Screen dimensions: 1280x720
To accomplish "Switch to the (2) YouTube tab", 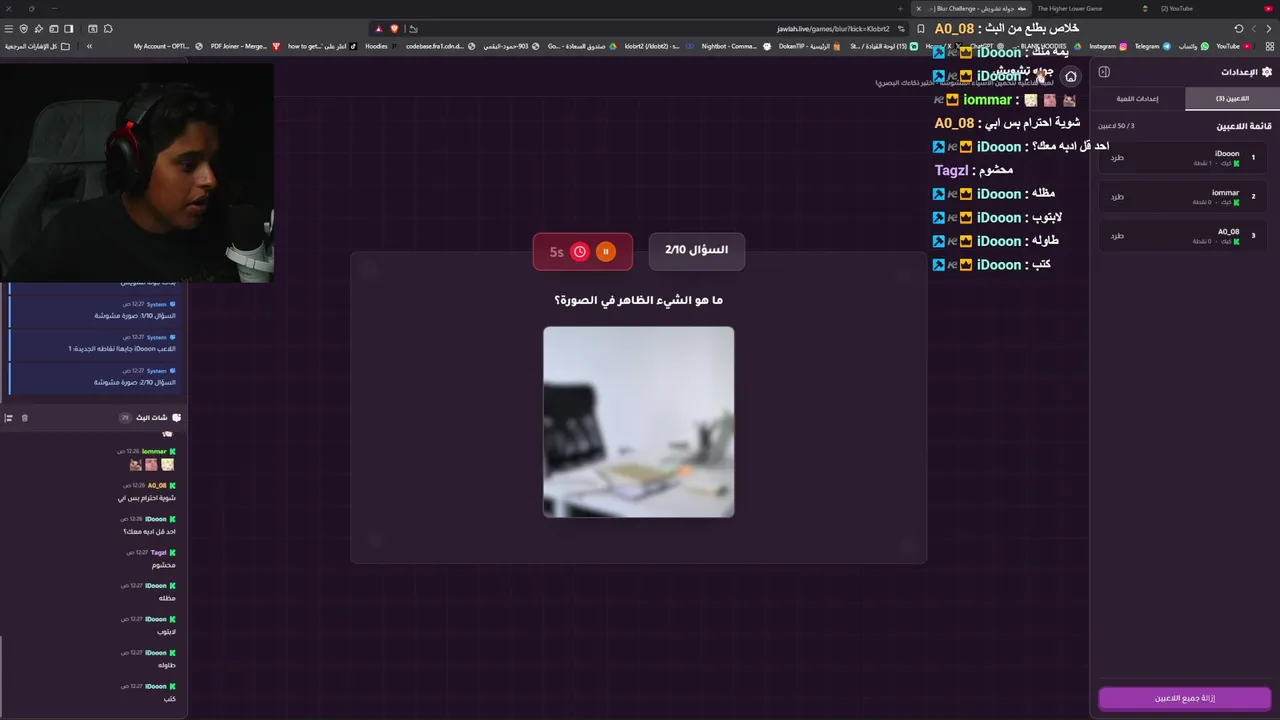I will click(1177, 8).
